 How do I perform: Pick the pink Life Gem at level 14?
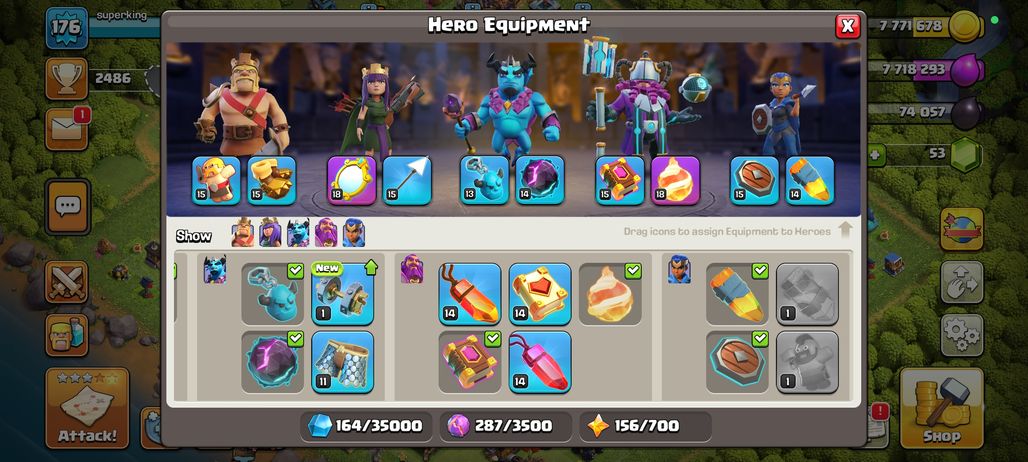pyautogui.click(x=540, y=362)
